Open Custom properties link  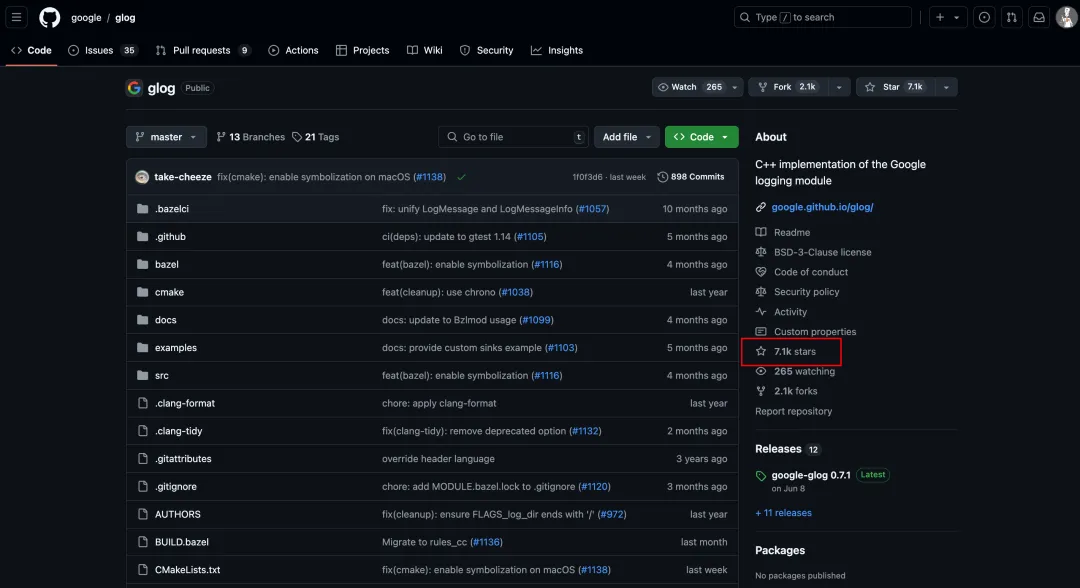(815, 332)
